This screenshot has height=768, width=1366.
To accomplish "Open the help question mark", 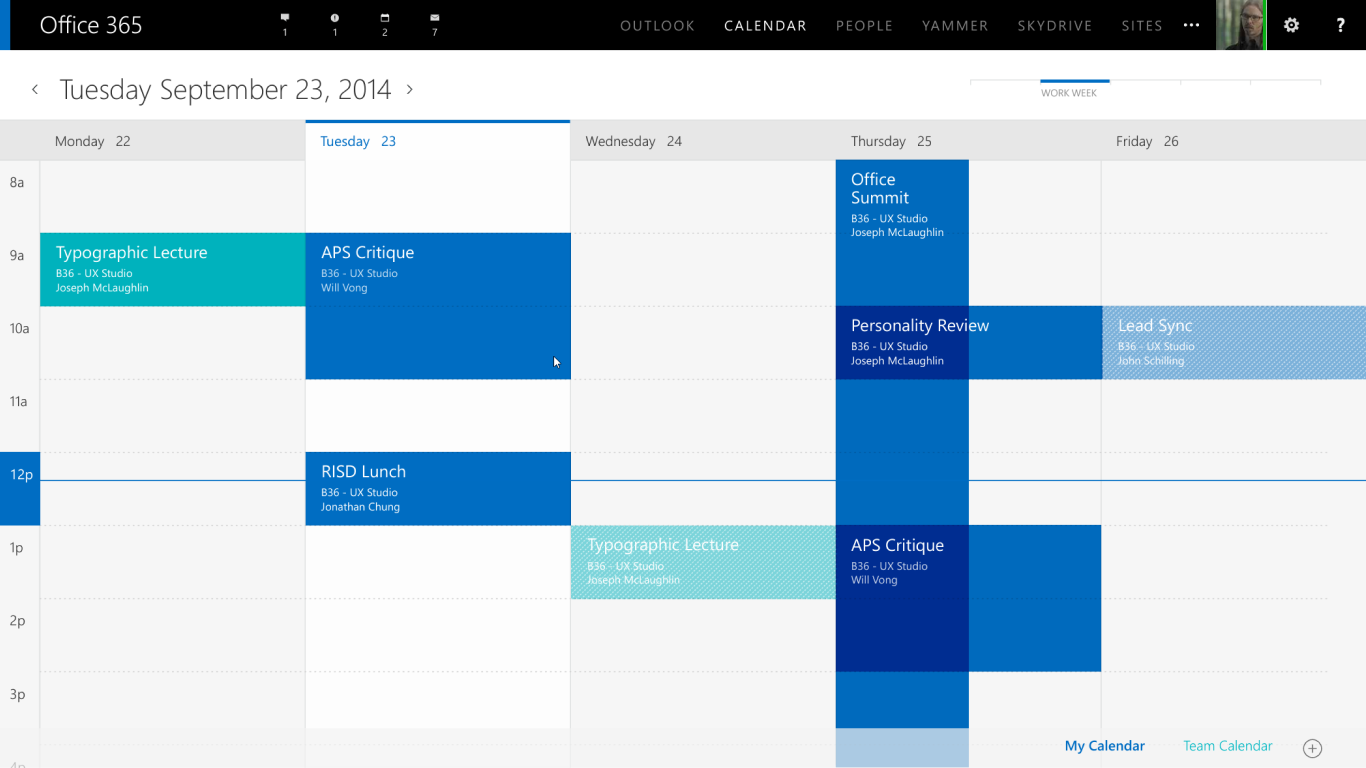I will pos(1341,25).
